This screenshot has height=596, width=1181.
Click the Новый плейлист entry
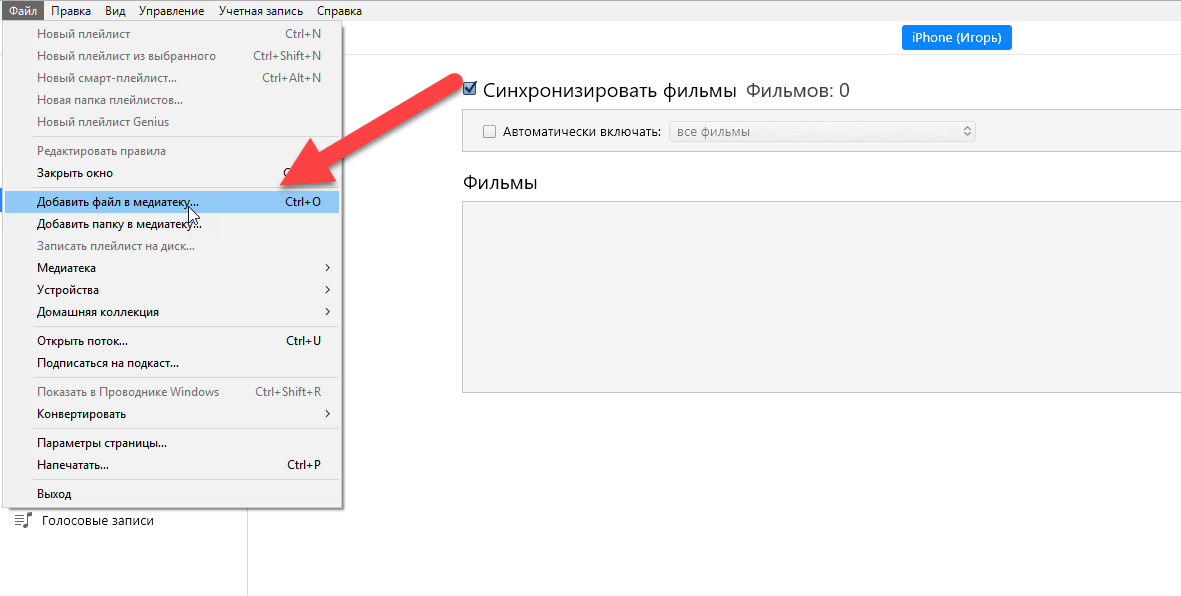point(172,34)
